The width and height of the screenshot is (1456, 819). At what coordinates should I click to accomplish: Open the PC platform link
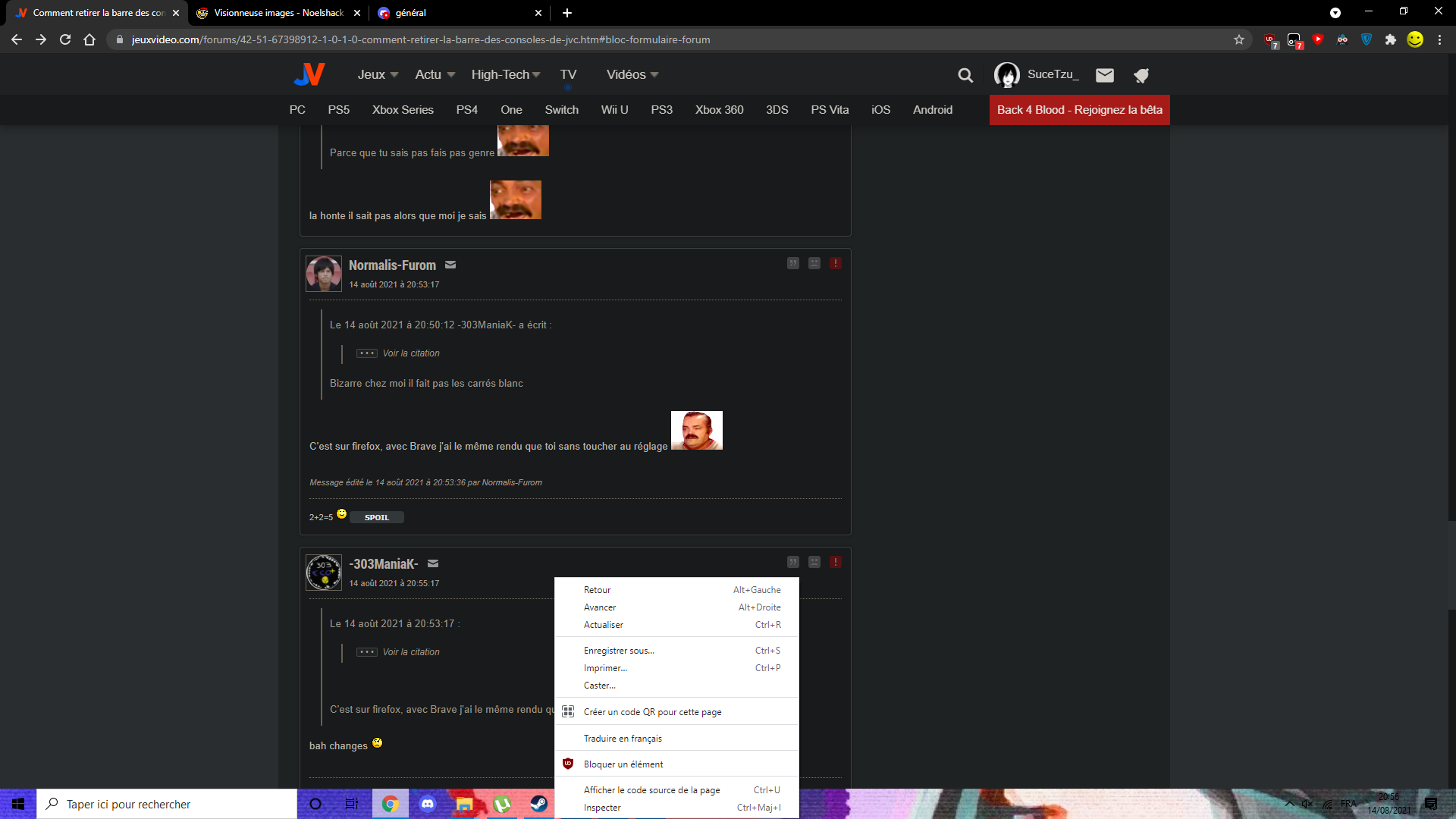point(297,110)
